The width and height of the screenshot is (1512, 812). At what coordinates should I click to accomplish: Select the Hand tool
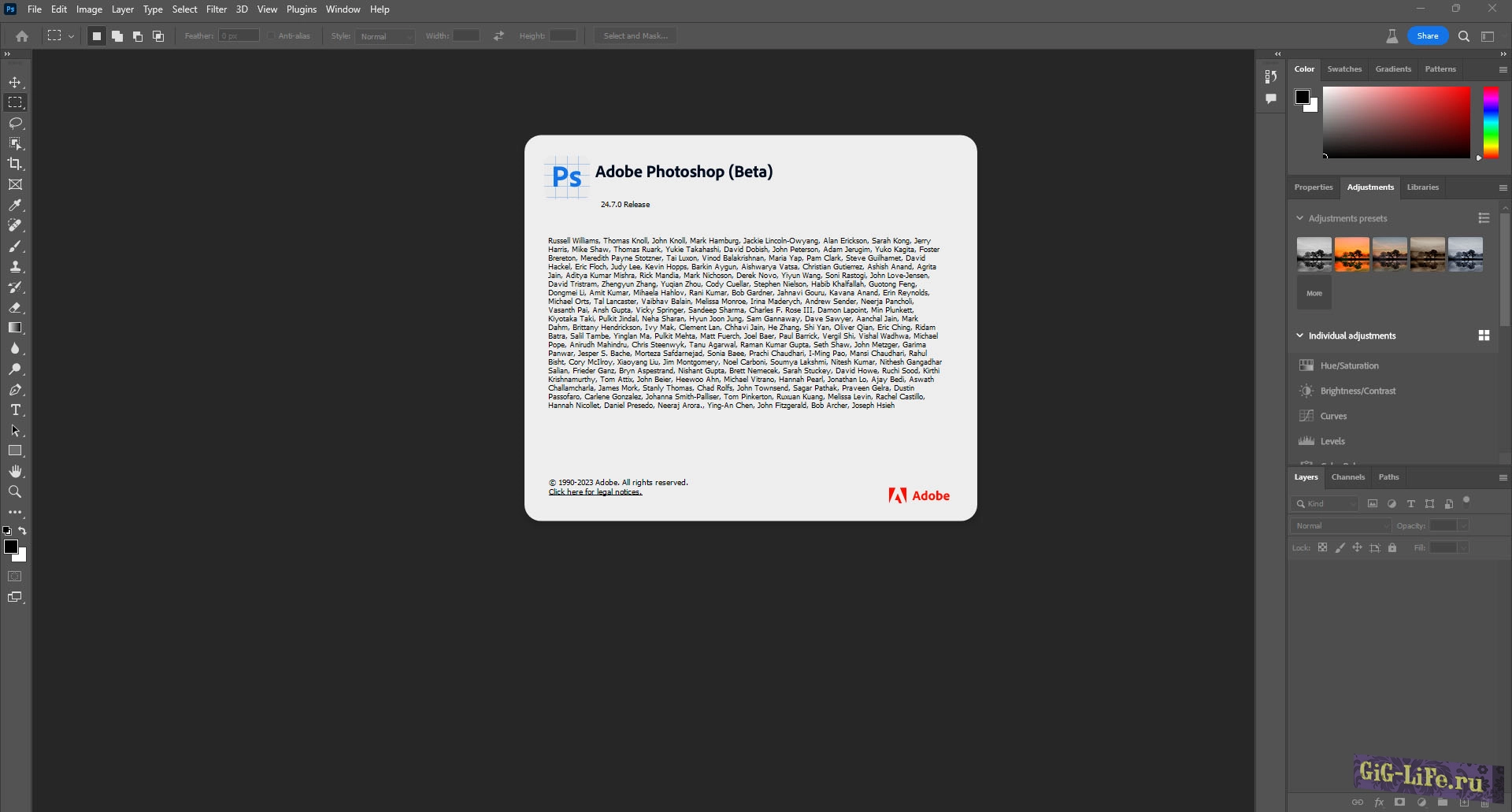point(15,472)
